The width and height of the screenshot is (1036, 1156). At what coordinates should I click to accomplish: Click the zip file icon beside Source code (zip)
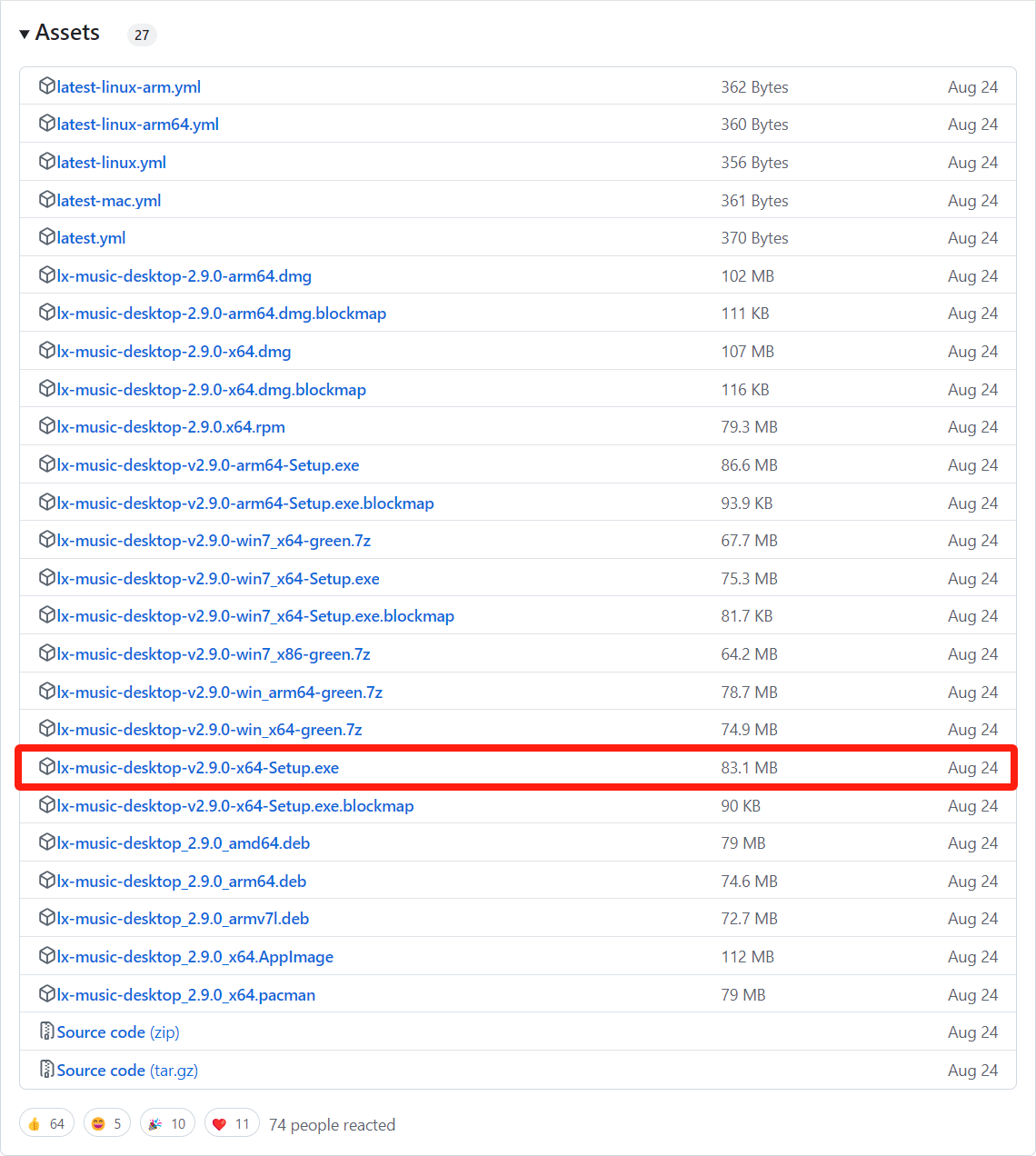[x=47, y=1031]
